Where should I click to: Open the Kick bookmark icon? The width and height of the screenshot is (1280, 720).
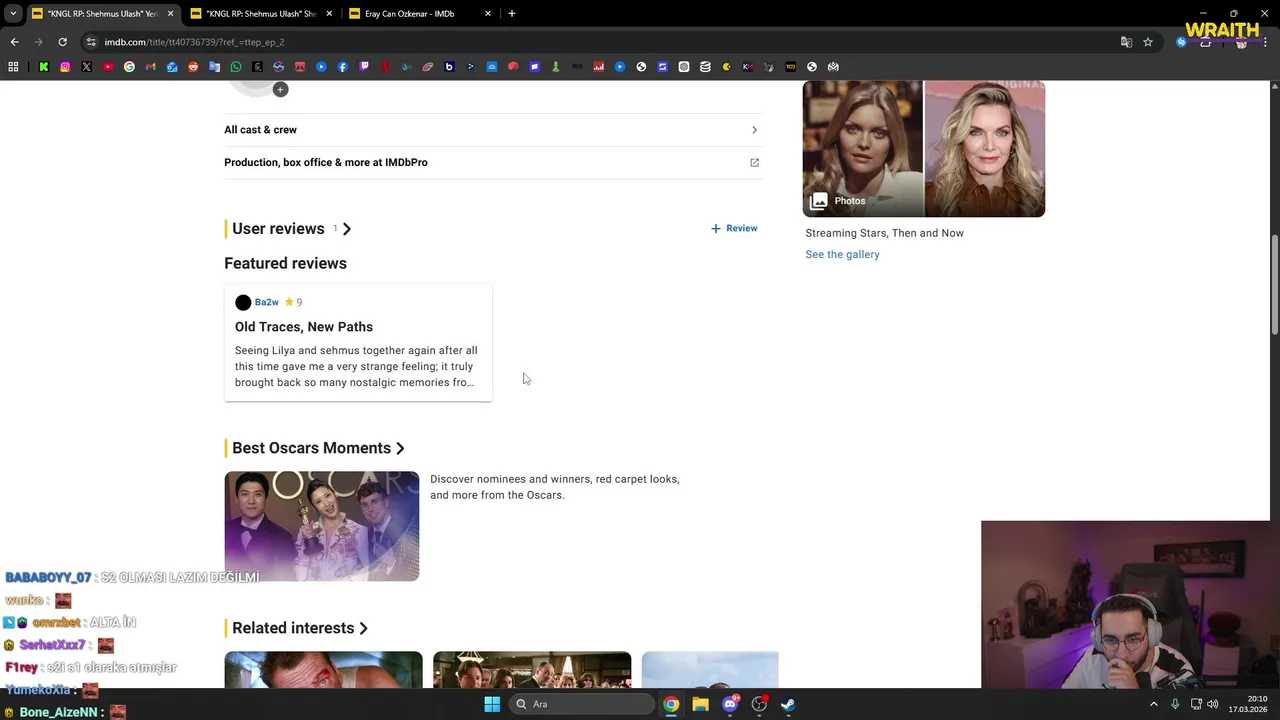[x=43, y=67]
